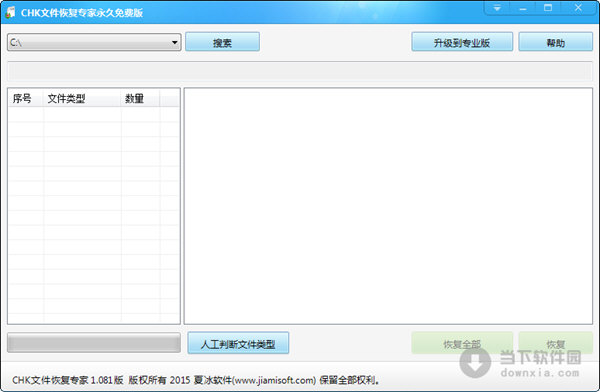Sort by 数量 column header

coord(140,98)
